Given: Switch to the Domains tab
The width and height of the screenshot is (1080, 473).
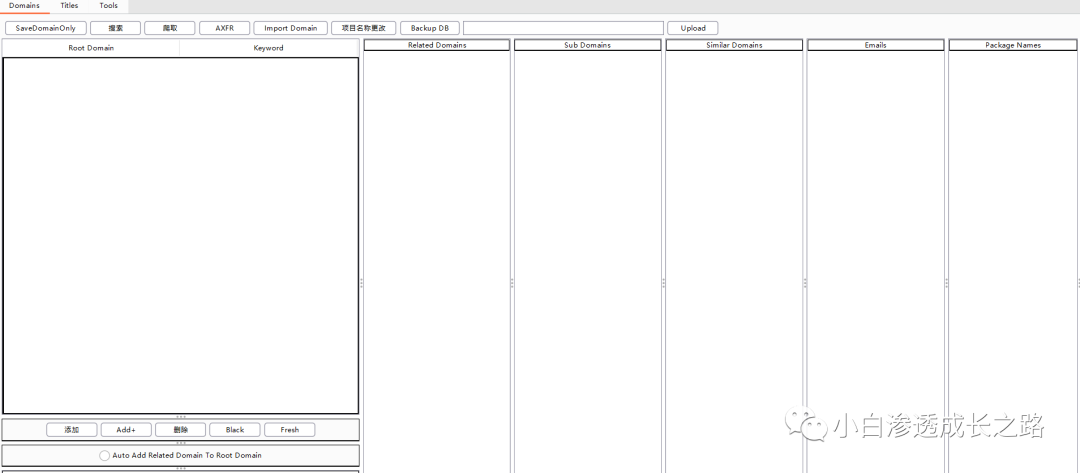Looking at the screenshot, I should tap(24, 6).
